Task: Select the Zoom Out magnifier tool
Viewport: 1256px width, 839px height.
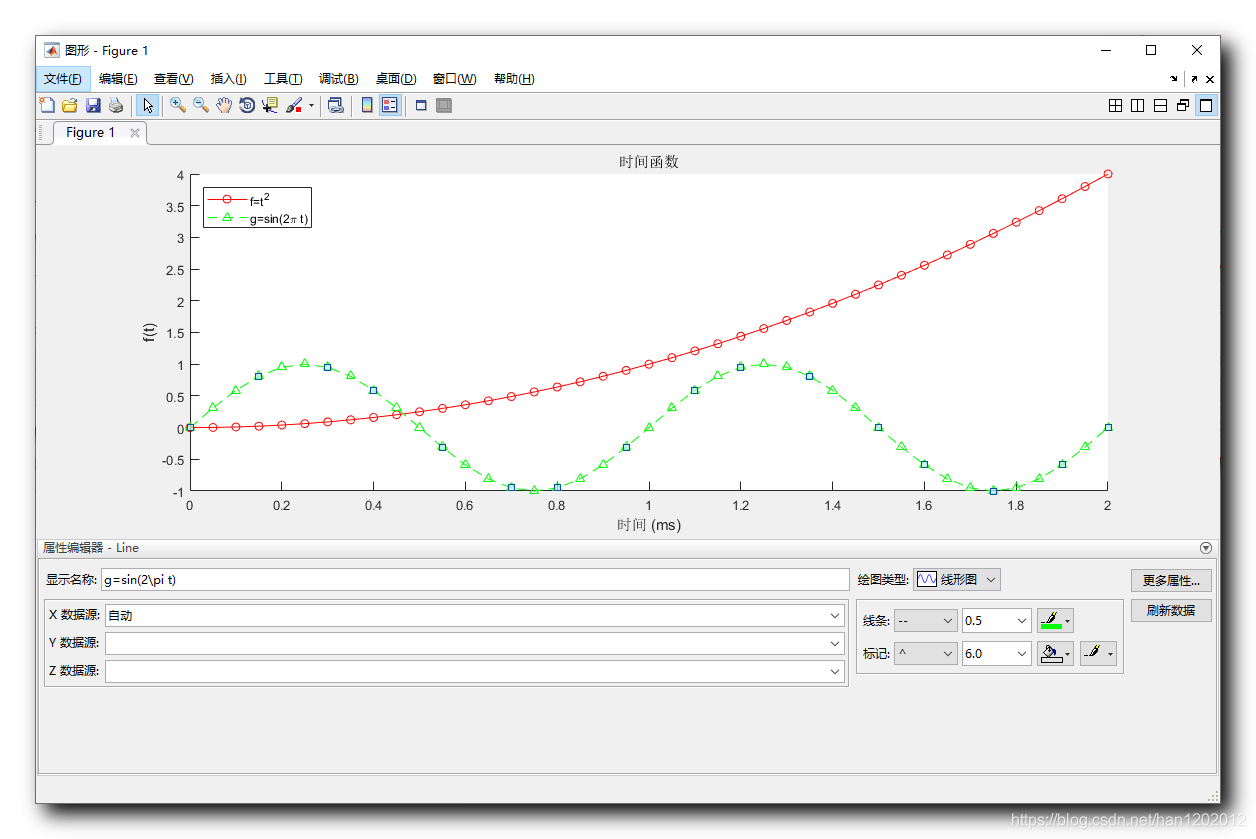Action: [x=201, y=105]
